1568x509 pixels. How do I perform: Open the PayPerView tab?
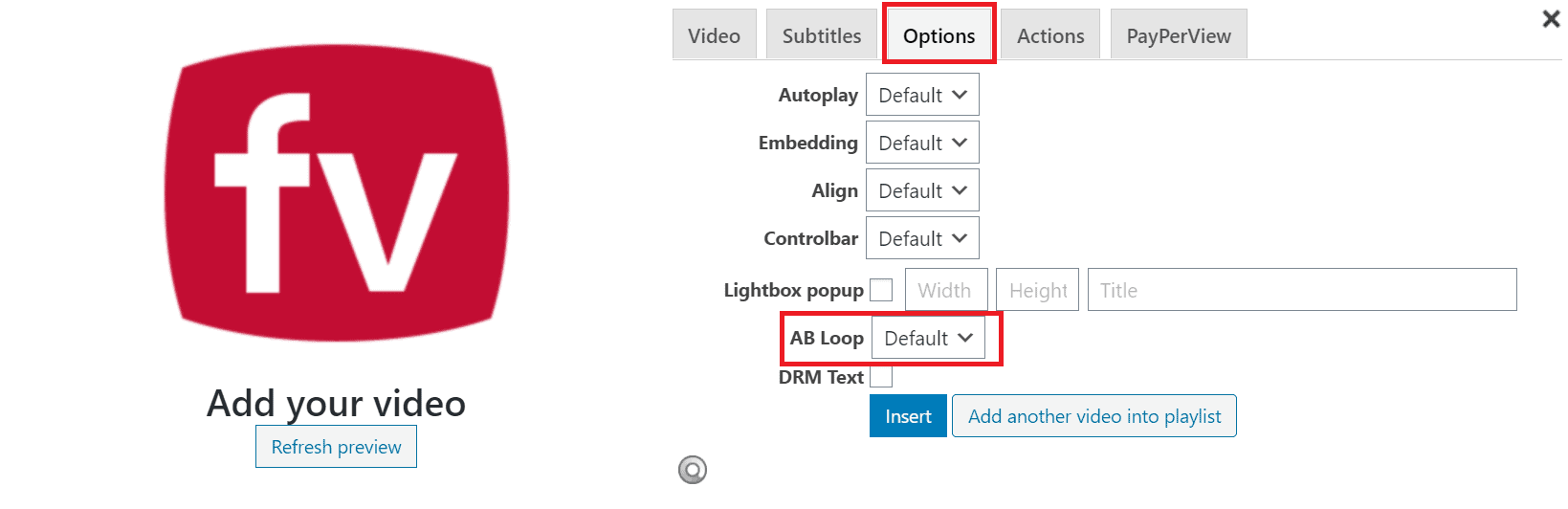pos(1179,35)
